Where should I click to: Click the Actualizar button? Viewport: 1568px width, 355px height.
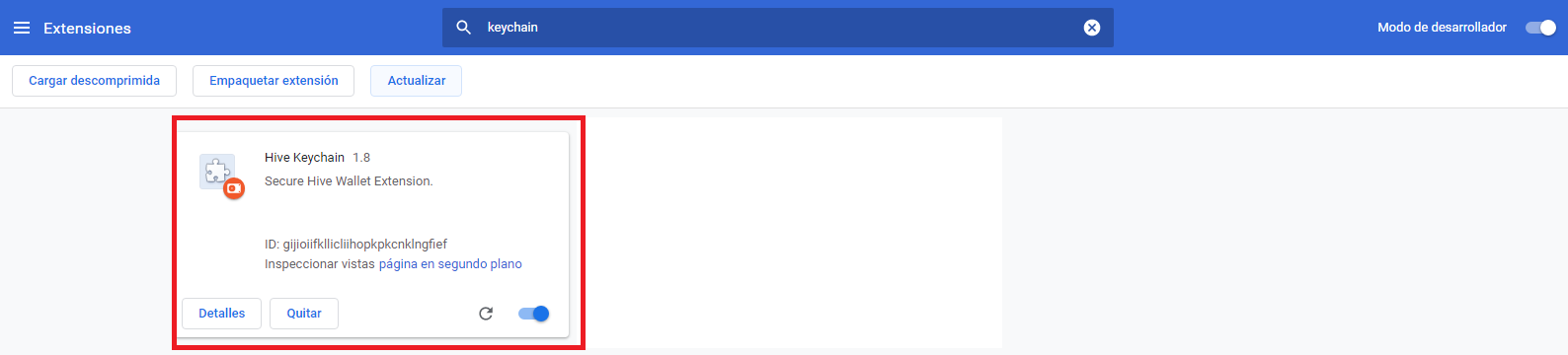(x=416, y=81)
